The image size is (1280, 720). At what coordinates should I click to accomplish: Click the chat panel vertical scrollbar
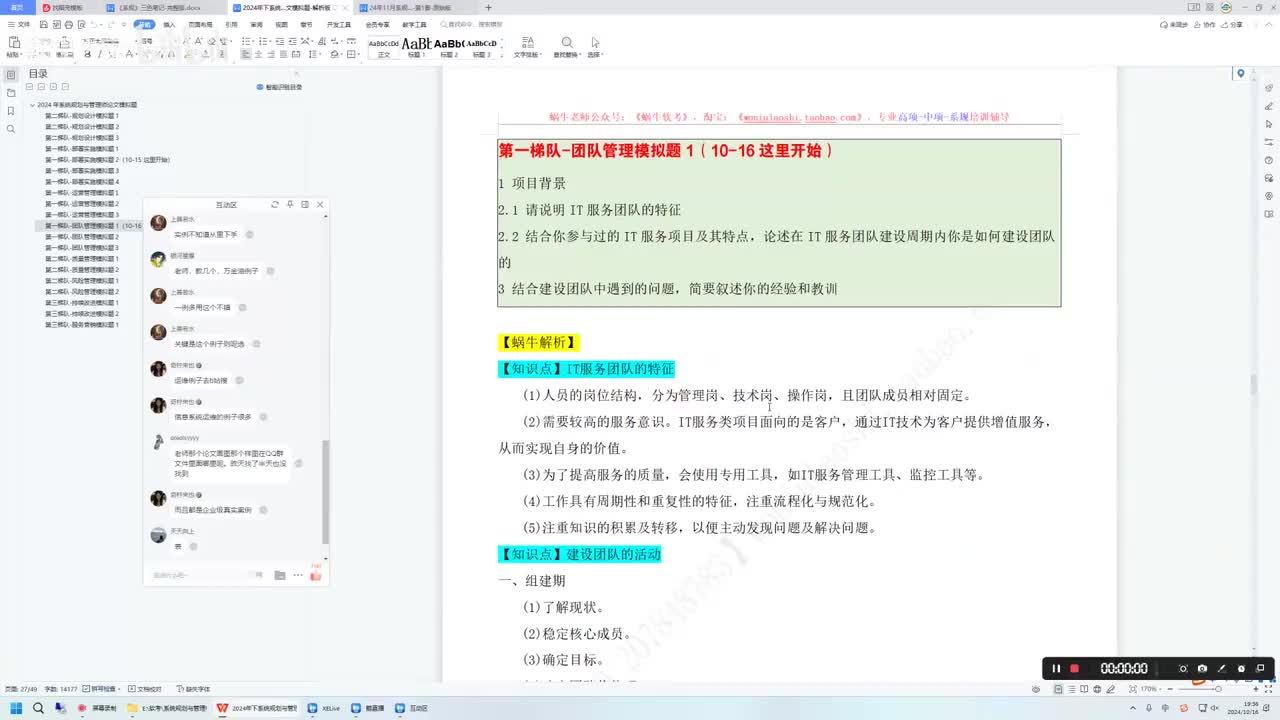pyautogui.click(x=325, y=490)
